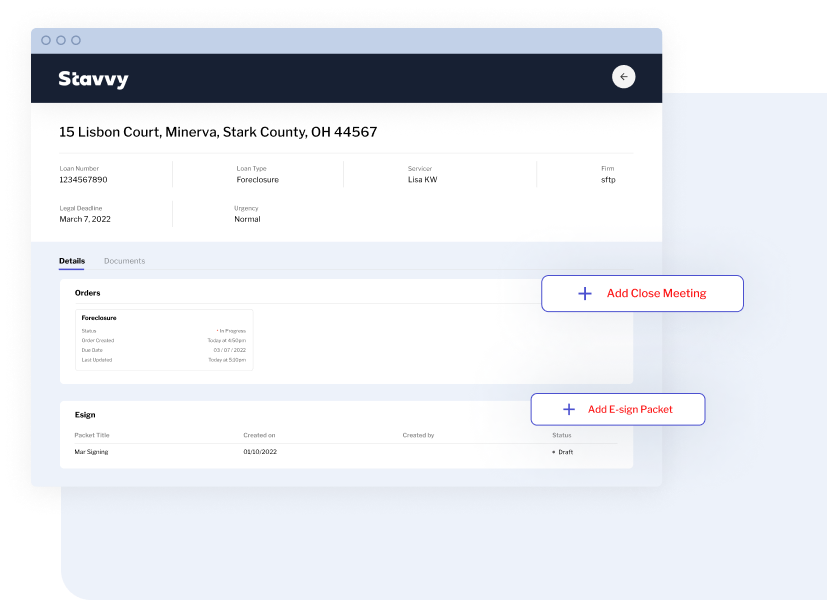This screenshot has height=600, width=827.
Task: Click the Esign section heading
Action: (85, 415)
